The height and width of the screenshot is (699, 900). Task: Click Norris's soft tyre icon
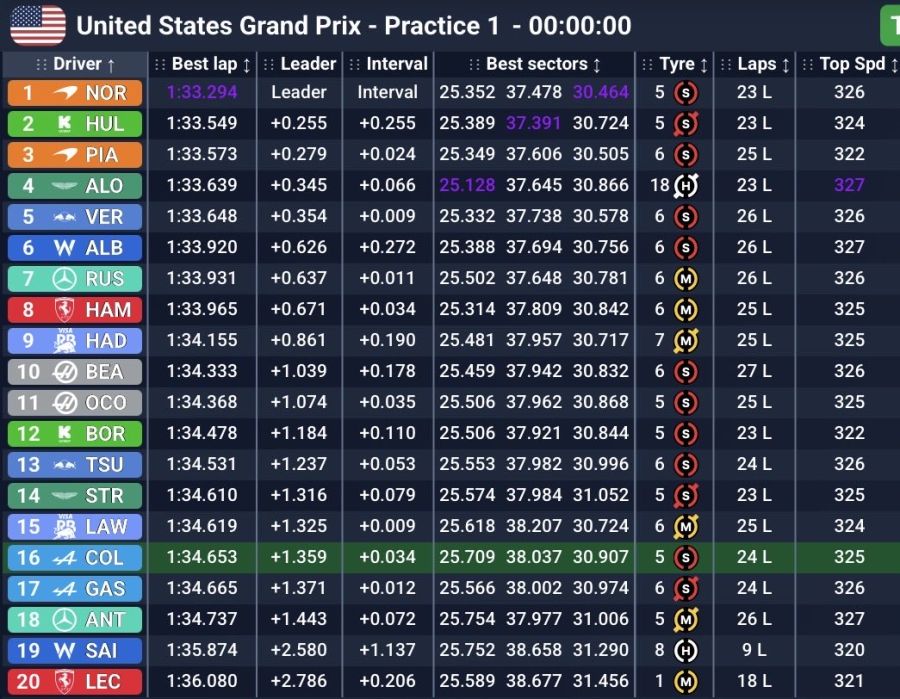pos(685,93)
